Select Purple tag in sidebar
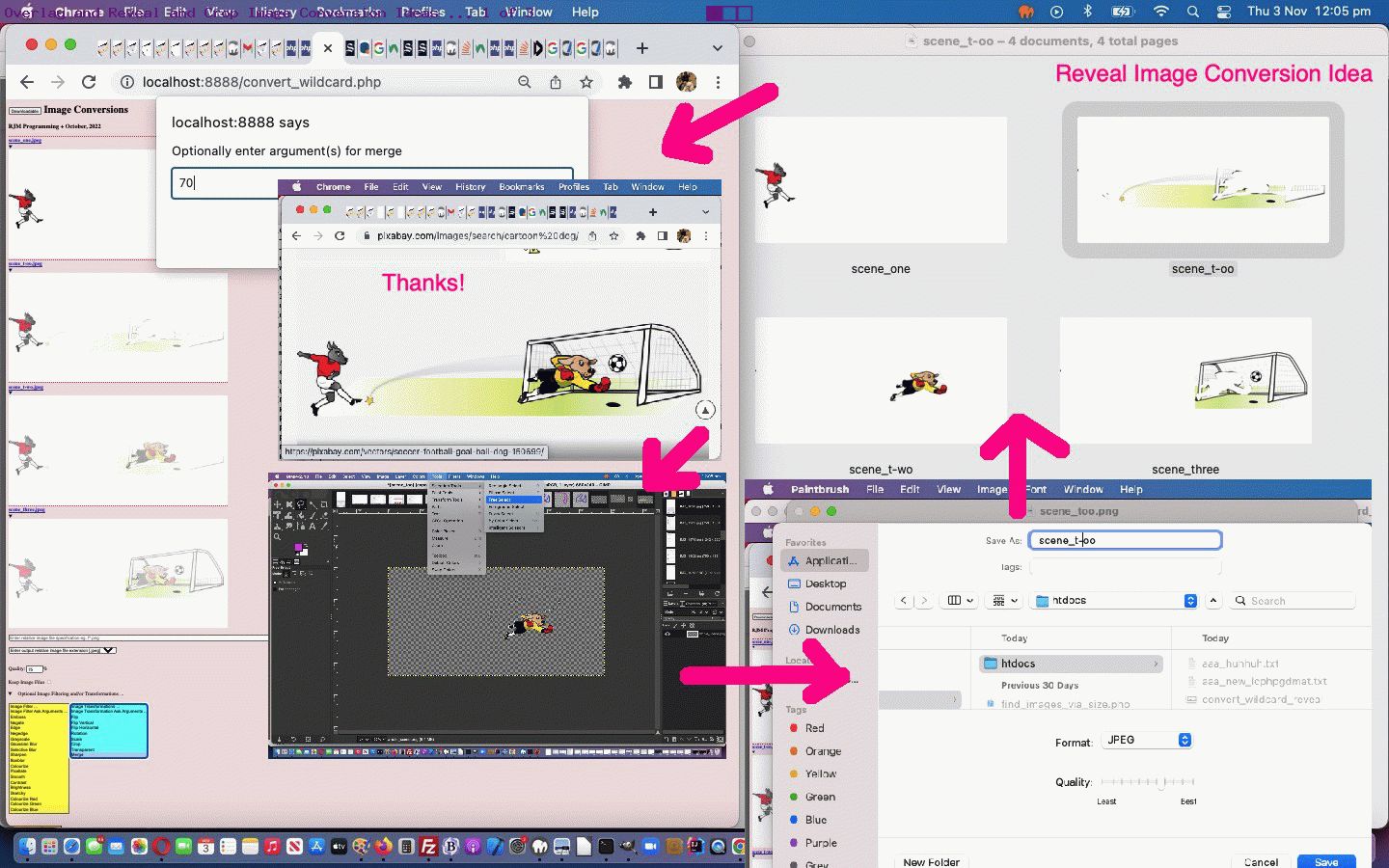 tap(813, 843)
